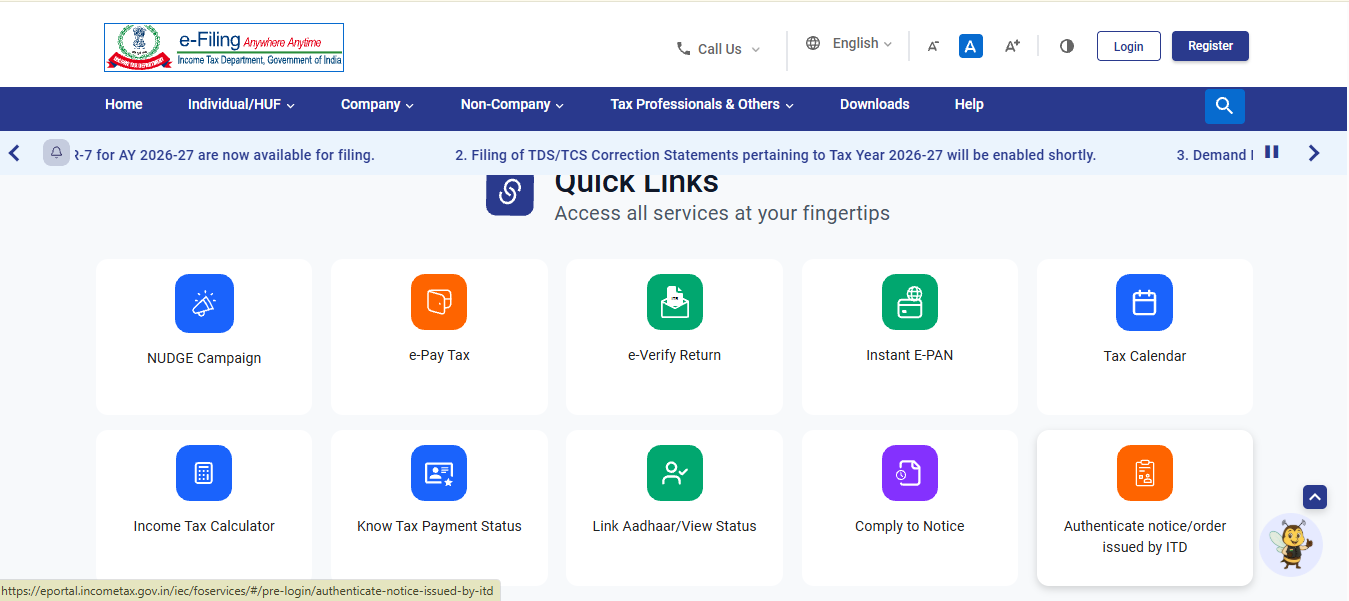Click the e-Verify Return envelope icon
The width and height of the screenshot is (1349, 601).
(x=675, y=302)
